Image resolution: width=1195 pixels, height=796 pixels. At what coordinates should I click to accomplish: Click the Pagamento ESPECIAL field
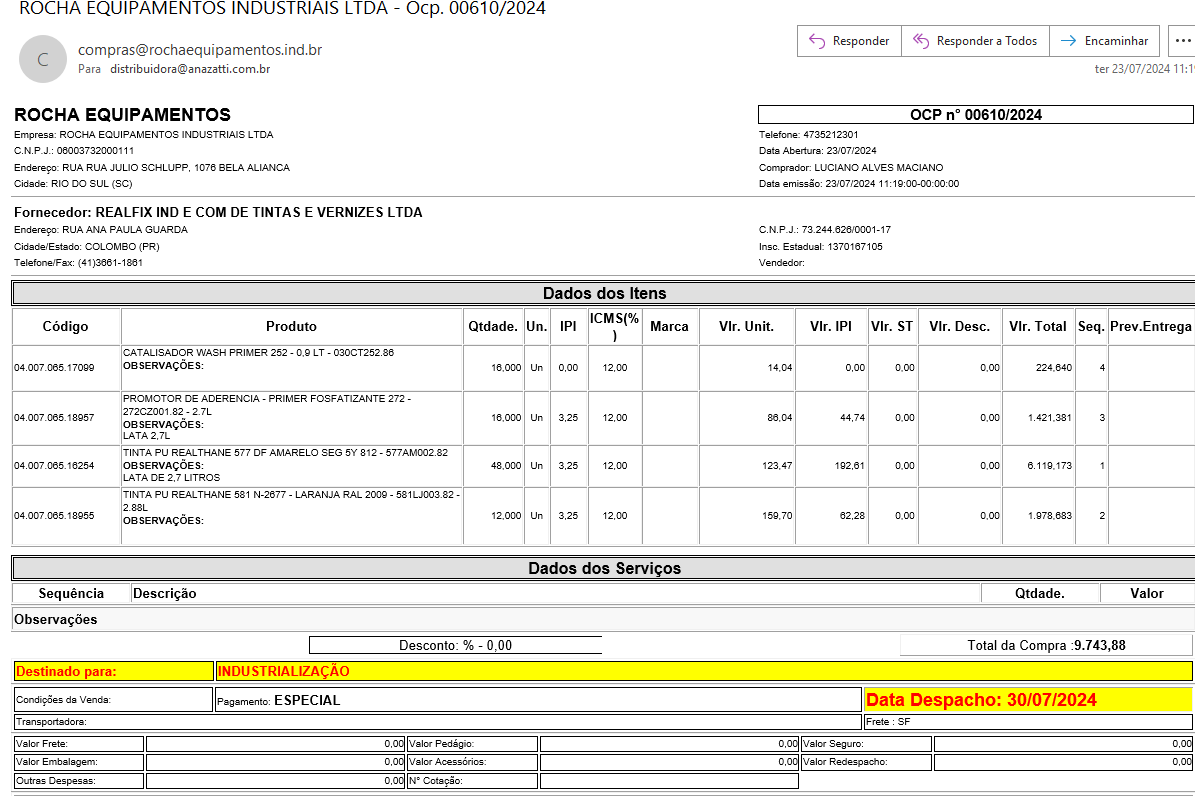click(x=538, y=700)
